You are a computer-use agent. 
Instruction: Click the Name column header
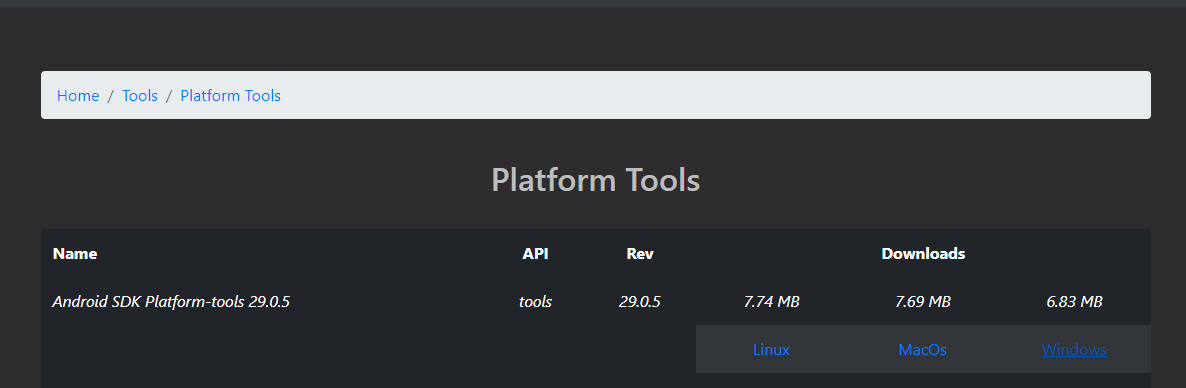[x=75, y=253]
